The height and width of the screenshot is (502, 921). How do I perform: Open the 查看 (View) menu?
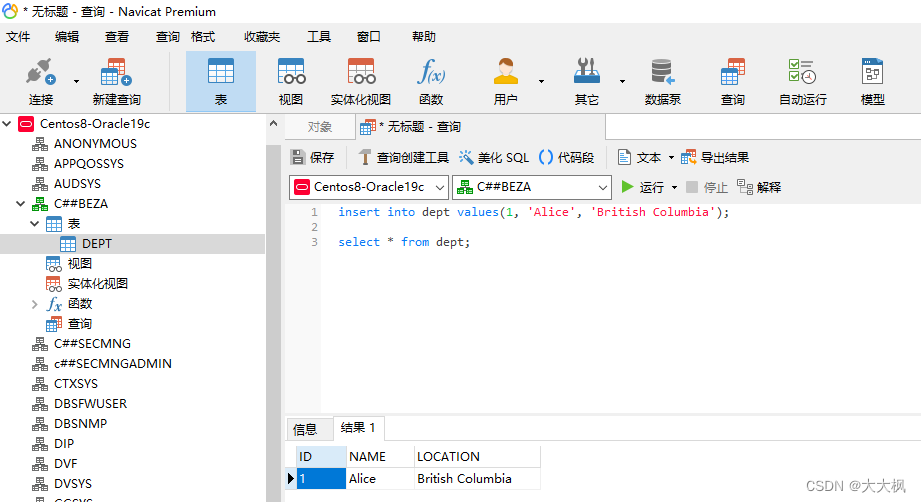[117, 36]
